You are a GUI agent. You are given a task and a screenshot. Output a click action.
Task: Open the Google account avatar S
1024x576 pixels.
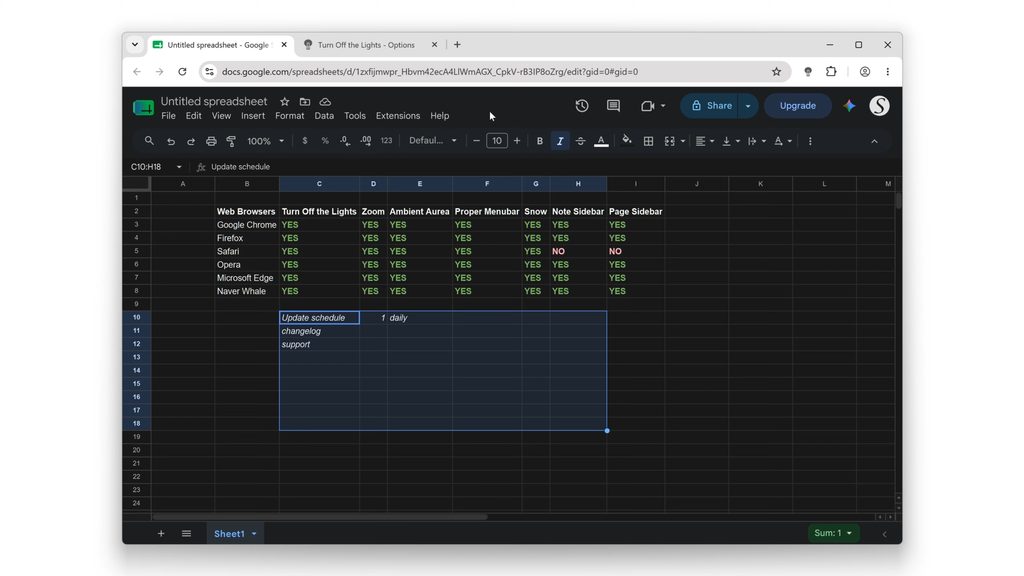(x=879, y=106)
